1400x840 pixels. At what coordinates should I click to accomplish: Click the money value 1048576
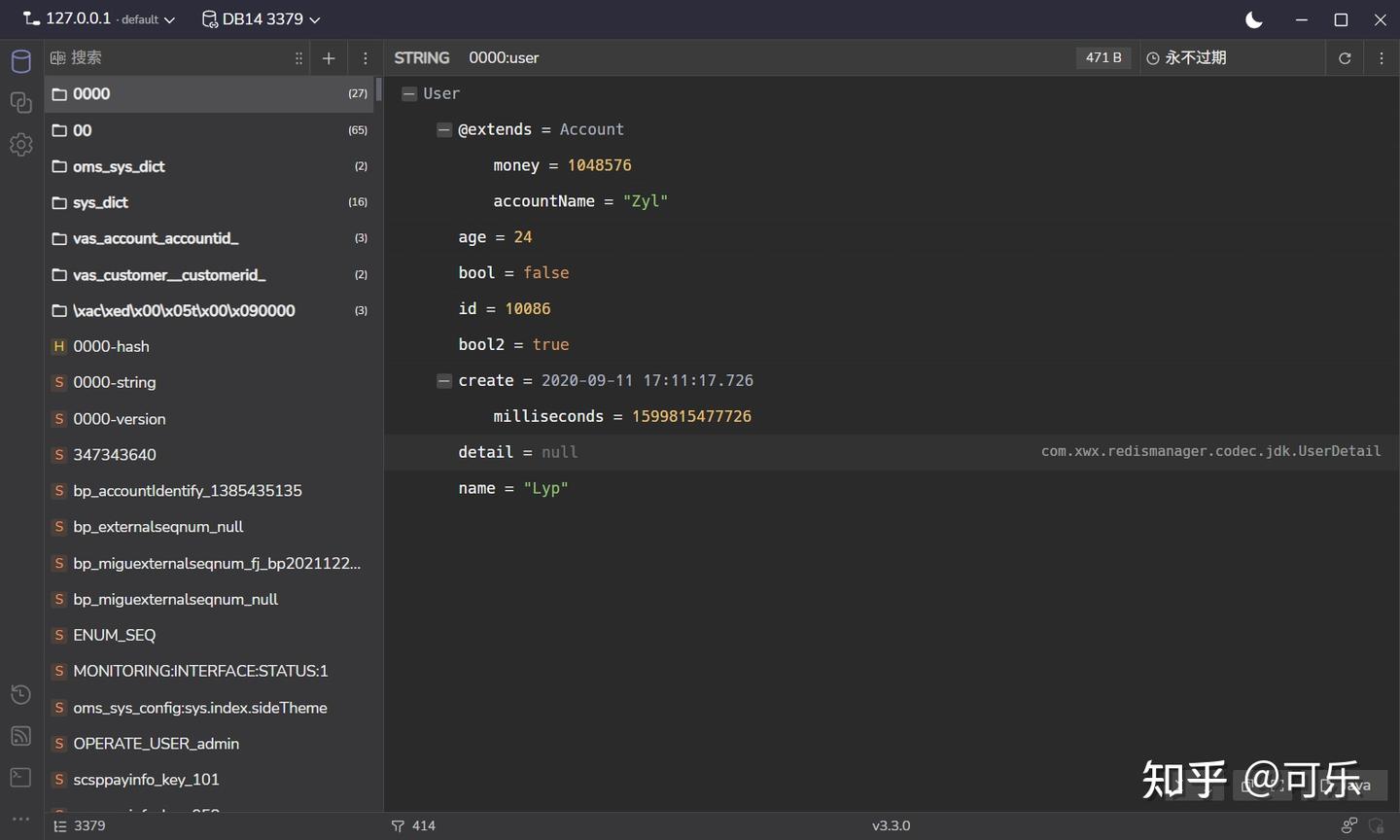coord(599,165)
